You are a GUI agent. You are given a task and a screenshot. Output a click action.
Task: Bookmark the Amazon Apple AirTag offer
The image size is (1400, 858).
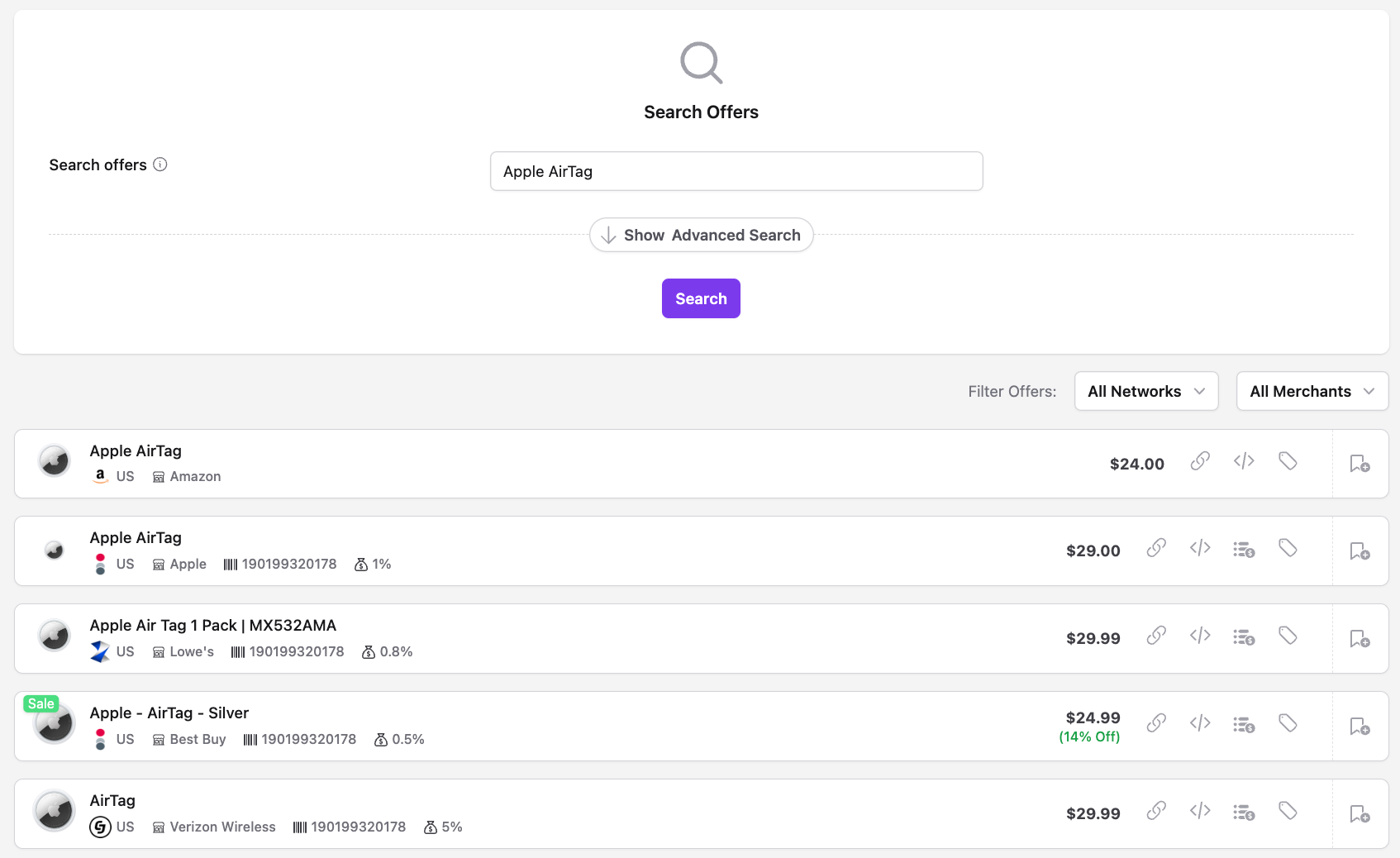[x=1360, y=464]
